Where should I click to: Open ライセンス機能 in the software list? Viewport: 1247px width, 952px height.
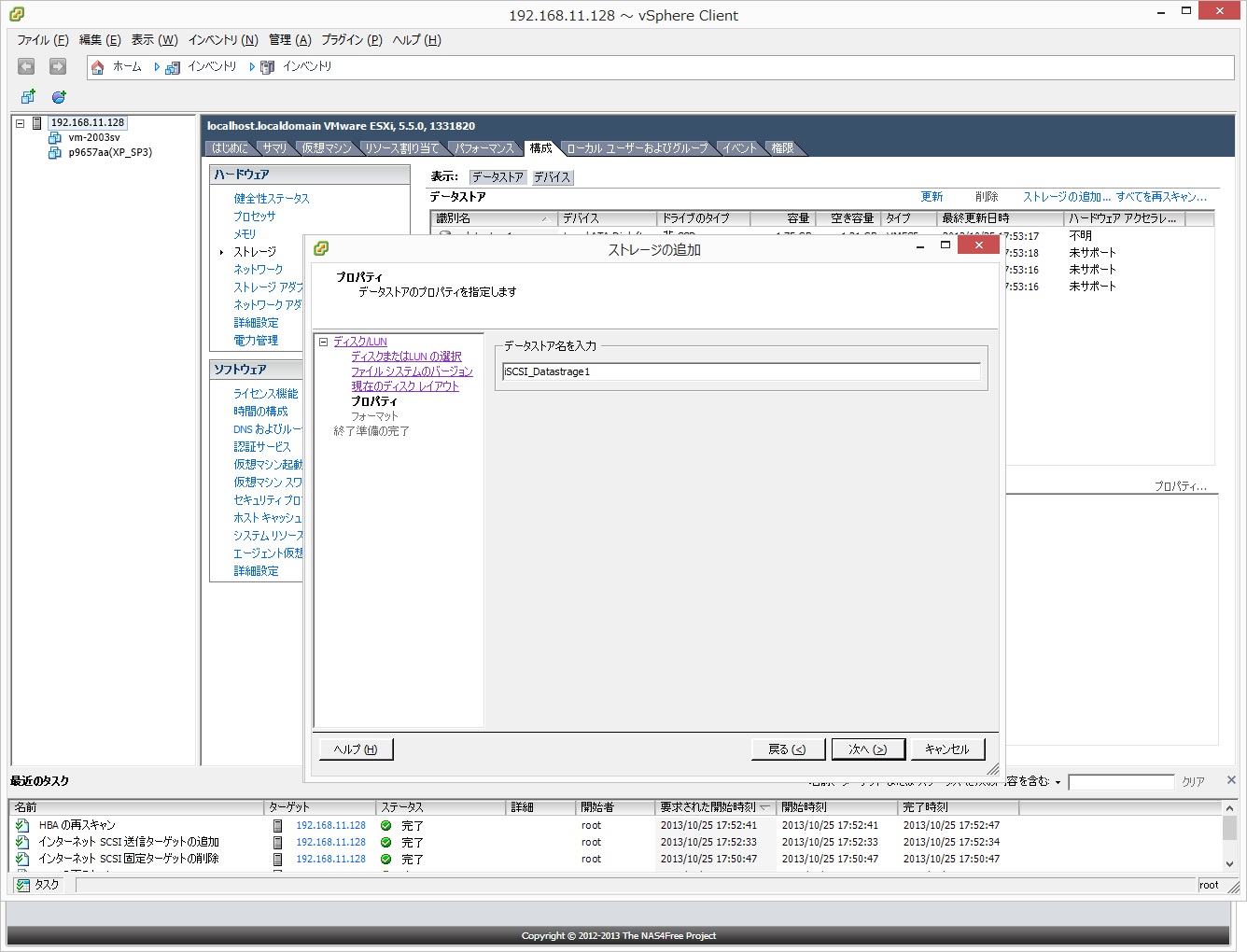(x=266, y=394)
